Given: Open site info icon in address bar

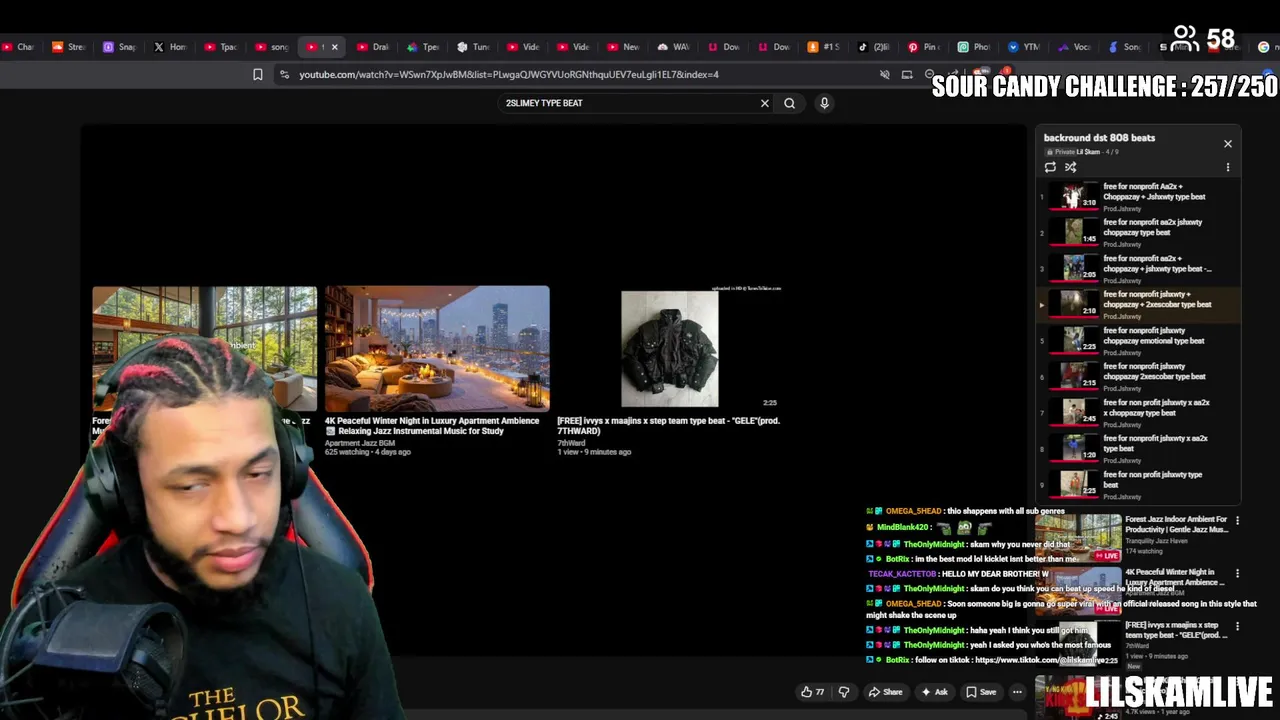Looking at the screenshot, I should click(284, 74).
